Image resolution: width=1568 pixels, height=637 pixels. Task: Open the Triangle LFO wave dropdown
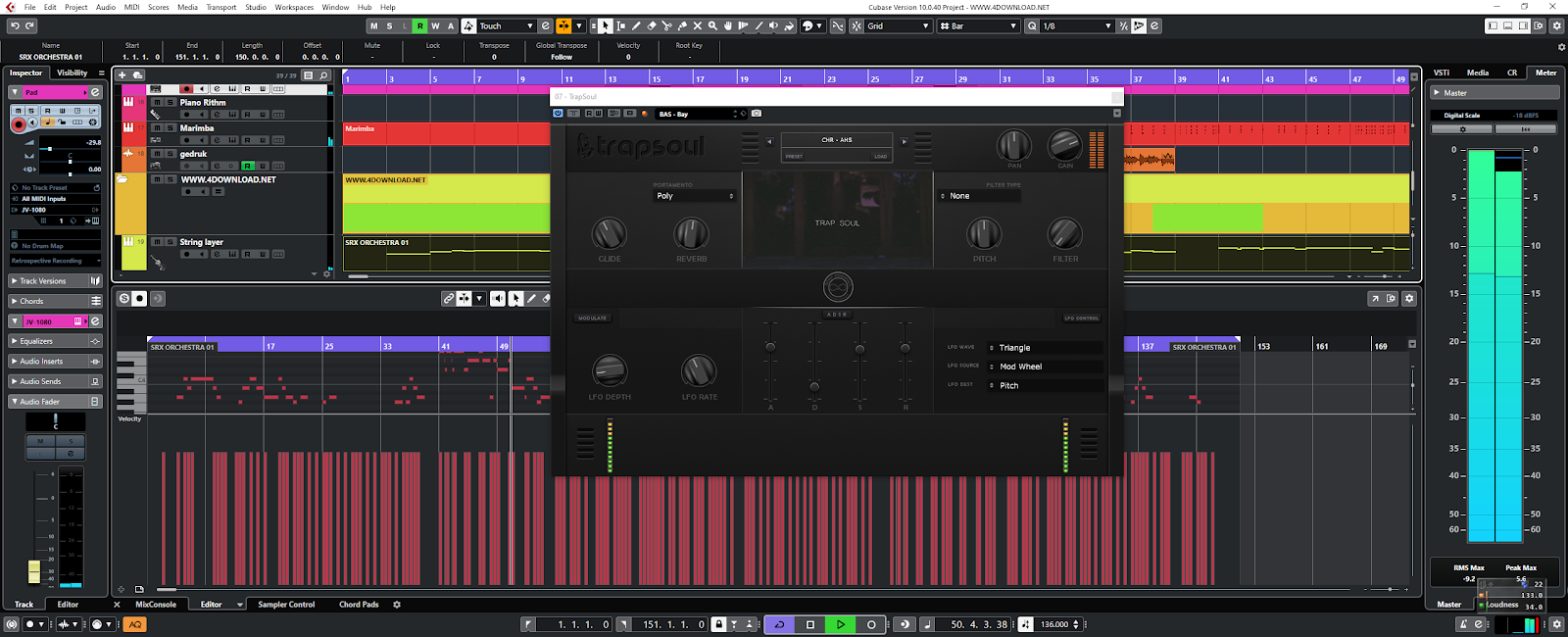tap(1045, 348)
